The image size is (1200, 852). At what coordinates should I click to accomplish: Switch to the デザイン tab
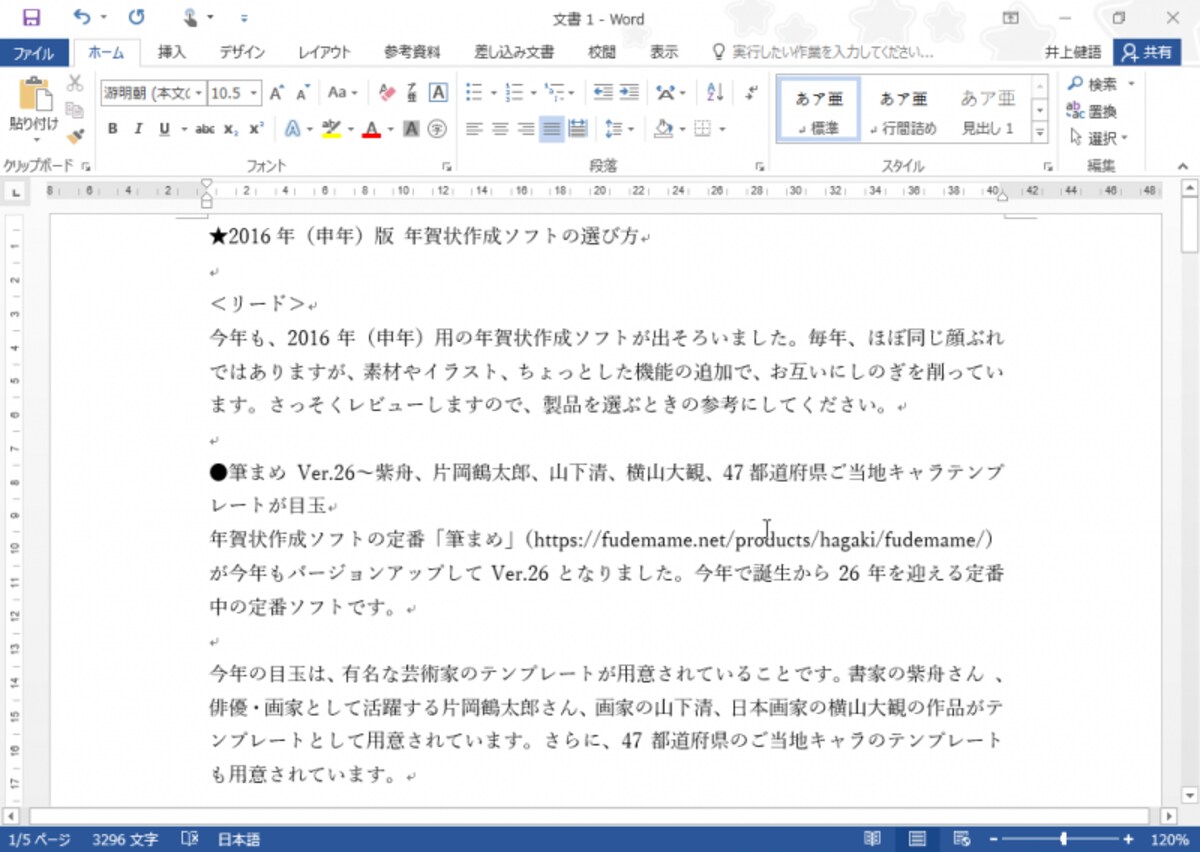(x=242, y=53)
